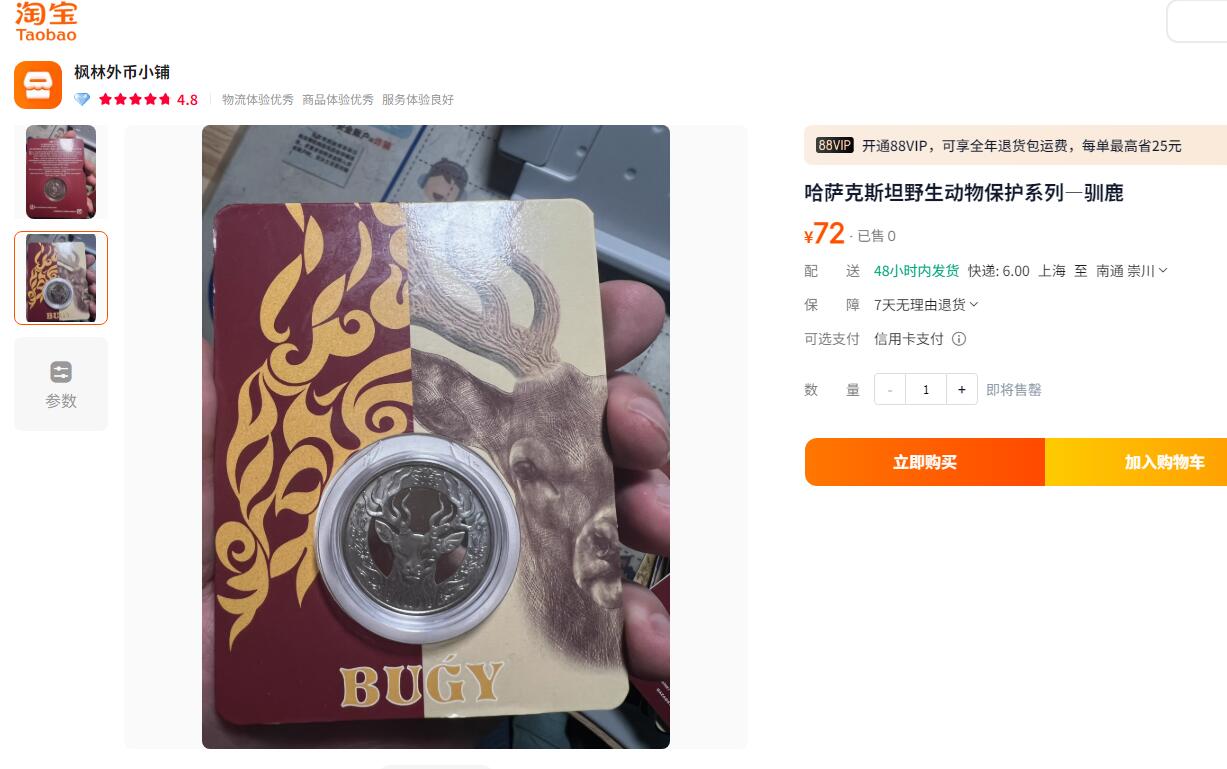Viewport: 1227px width, 769px height.
Task: Add item via 加入购物车 button
Action: 1136,462
